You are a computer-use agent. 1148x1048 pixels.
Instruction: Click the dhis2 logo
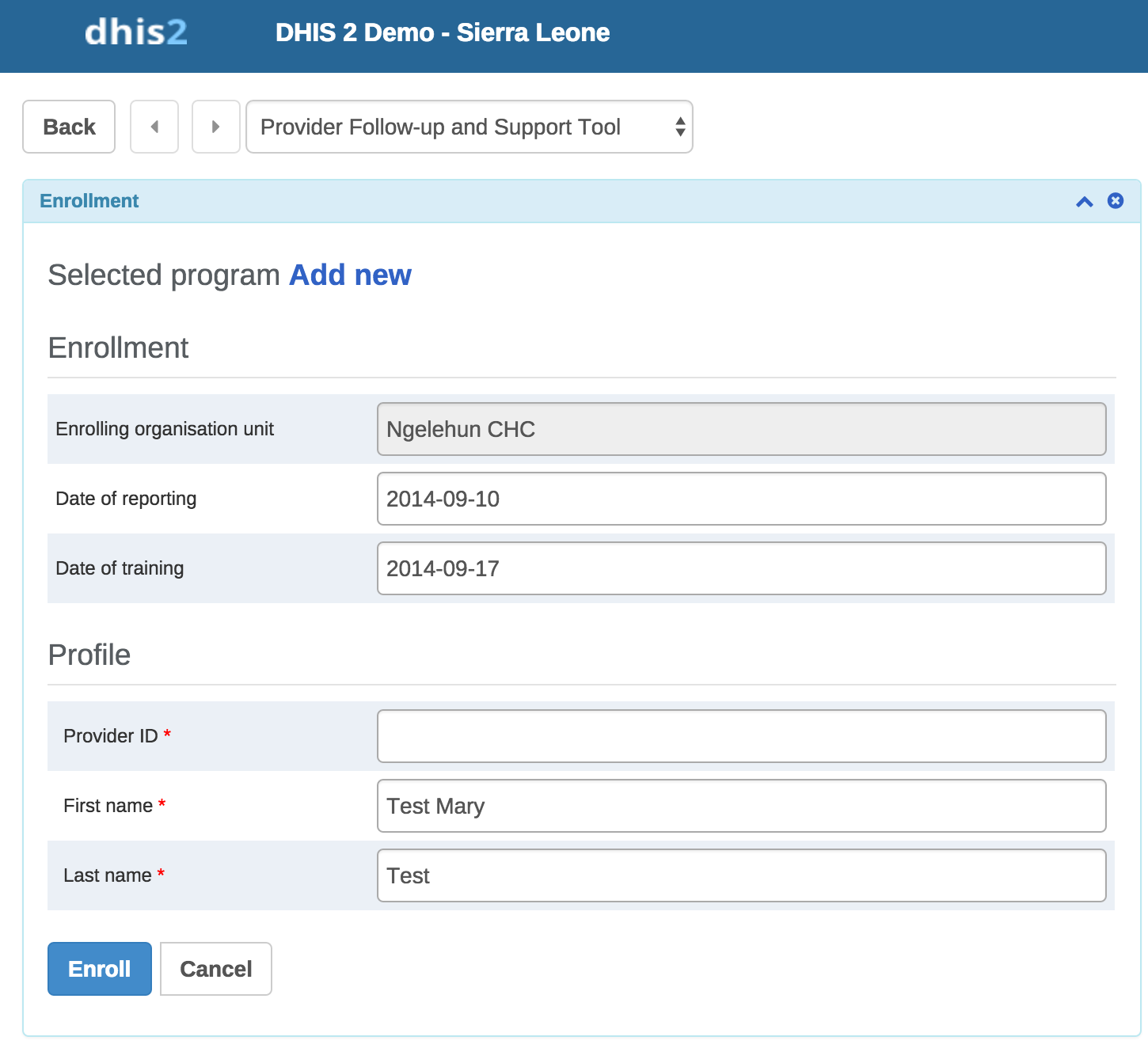(135, 32)
